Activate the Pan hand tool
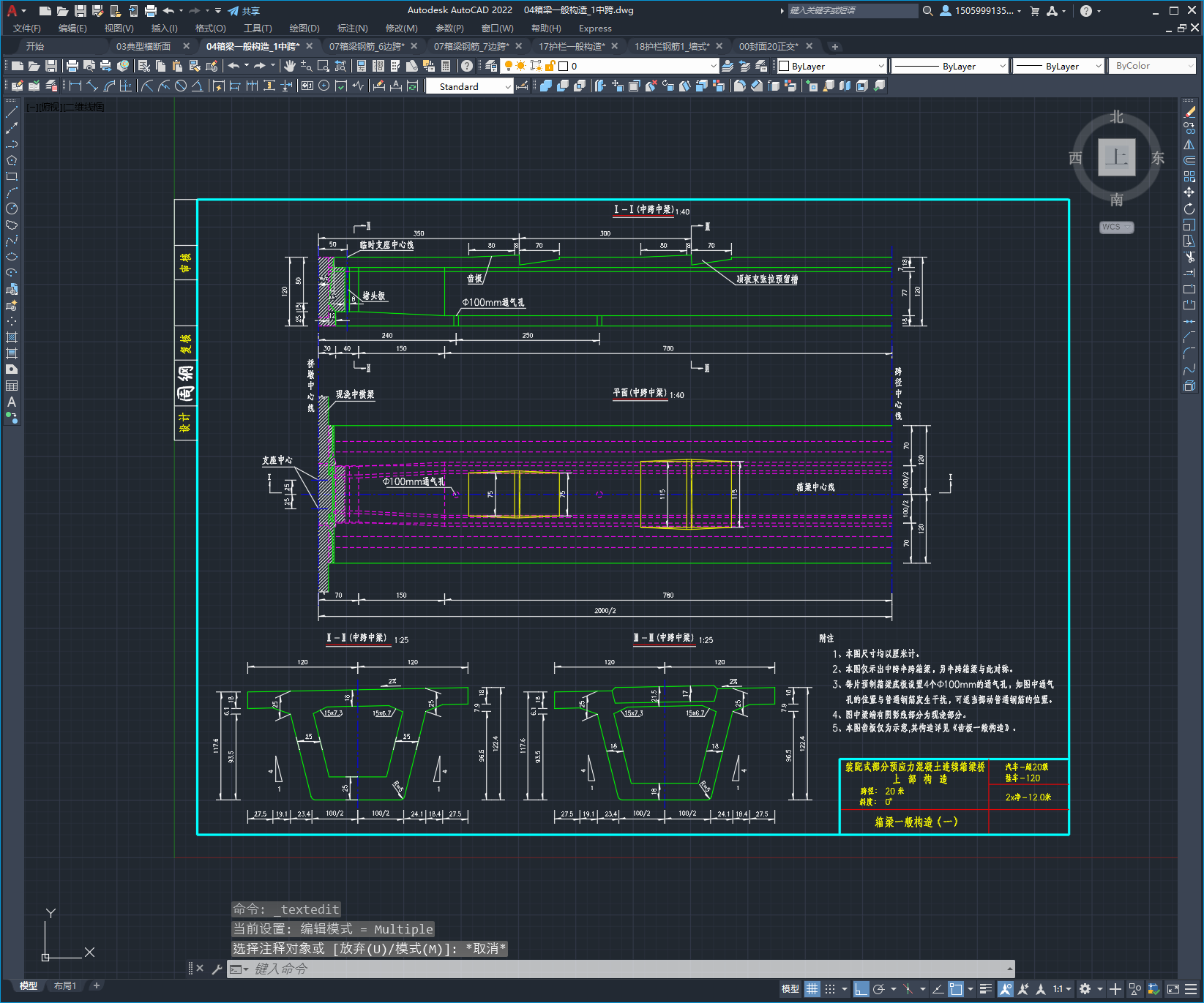This screenshot has width=1204, height=1003. click(x=290, y=66)
